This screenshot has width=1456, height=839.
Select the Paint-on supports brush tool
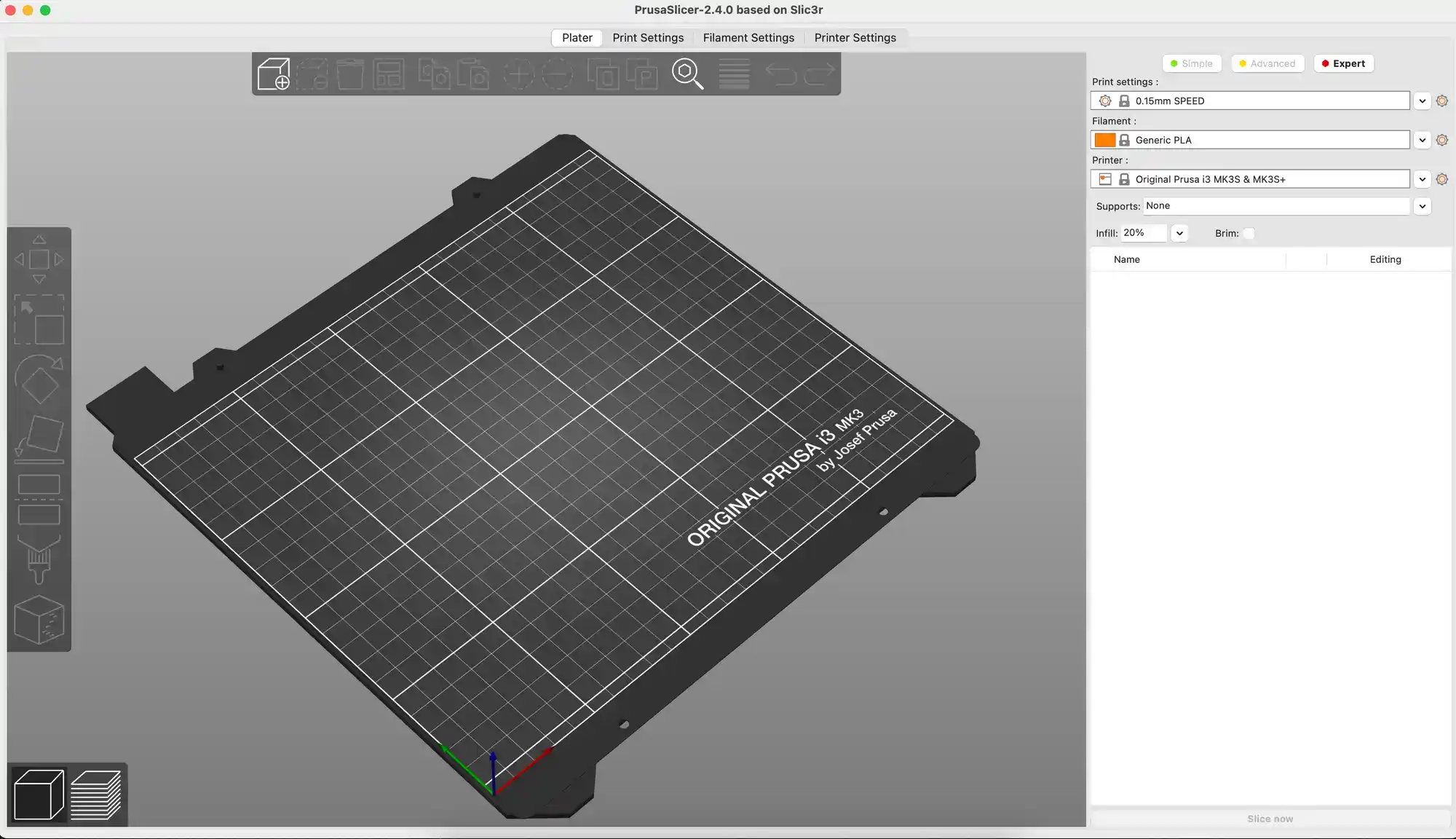pos(39,559)
